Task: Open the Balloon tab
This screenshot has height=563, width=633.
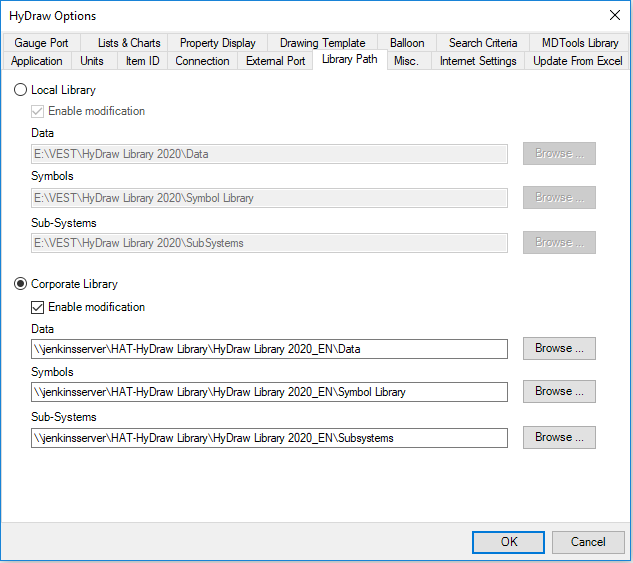Action: 407,43
